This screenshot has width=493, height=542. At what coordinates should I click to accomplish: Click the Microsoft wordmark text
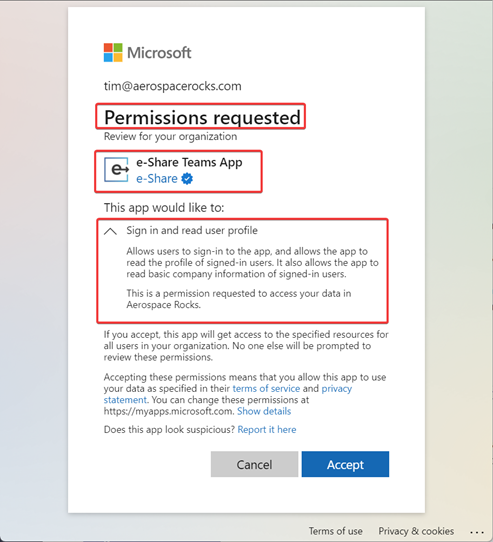pos(159,53)
